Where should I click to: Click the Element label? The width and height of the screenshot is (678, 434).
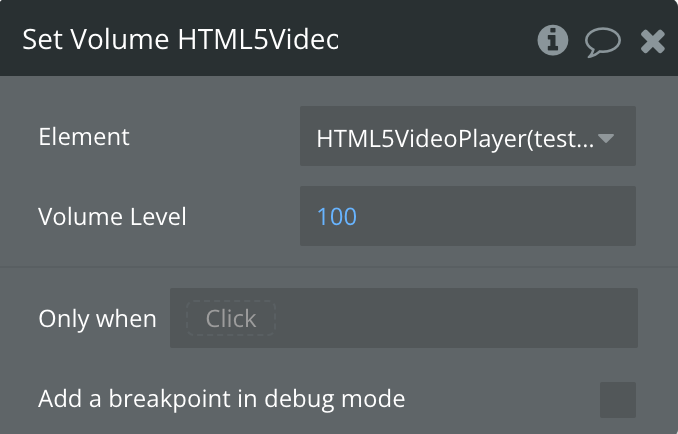pyautogui.click(x=84, y=137)
